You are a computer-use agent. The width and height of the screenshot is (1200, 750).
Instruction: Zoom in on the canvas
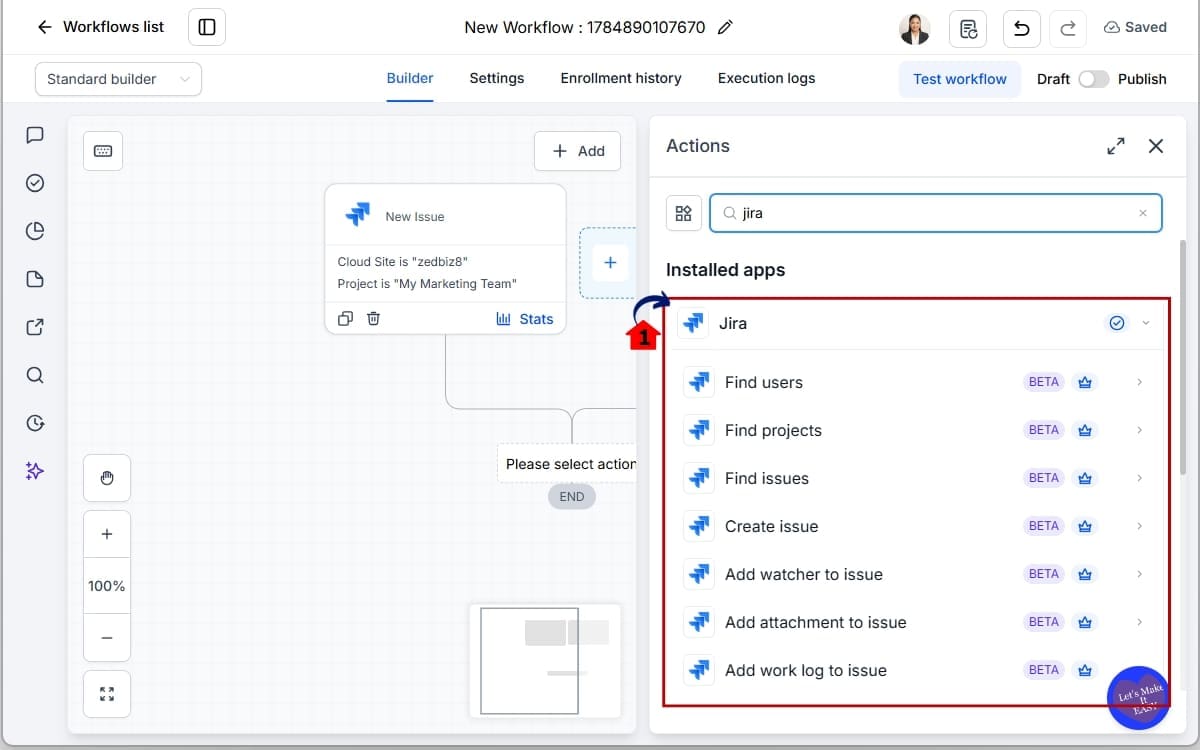[107, 534]
